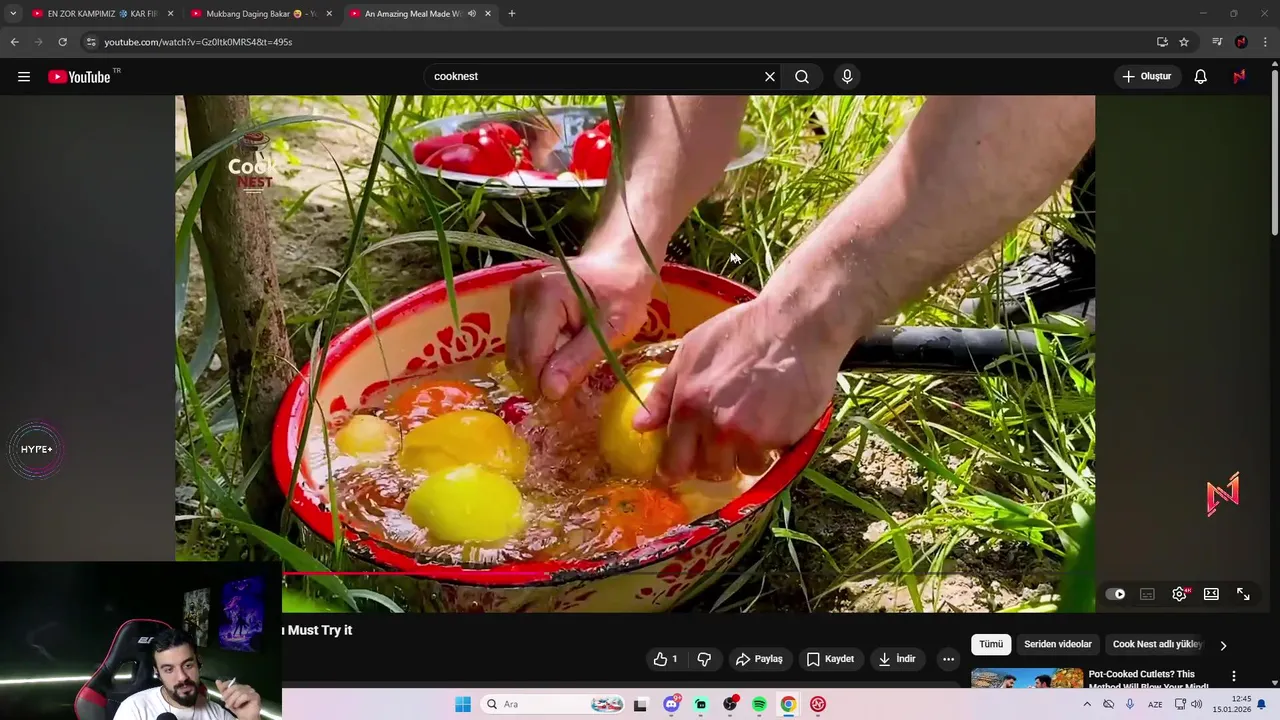
Task: Show more filter chips with right chevron
Action: pyautogui.click(x=1223, y=645)
